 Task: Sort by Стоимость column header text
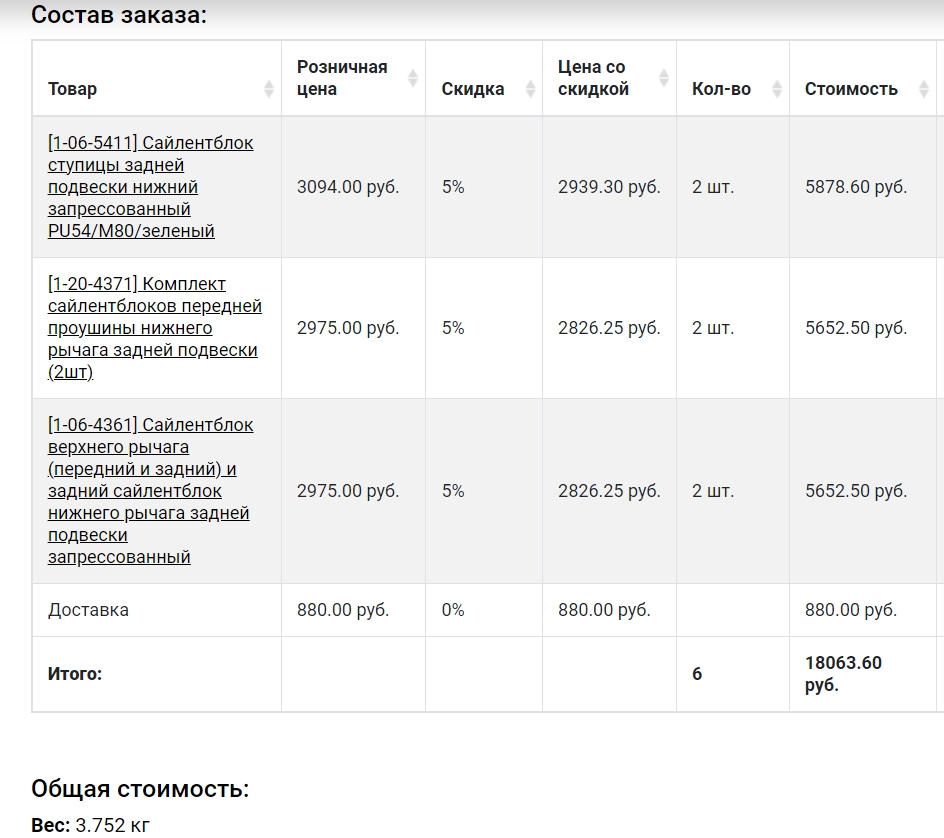tap(851, 89)
